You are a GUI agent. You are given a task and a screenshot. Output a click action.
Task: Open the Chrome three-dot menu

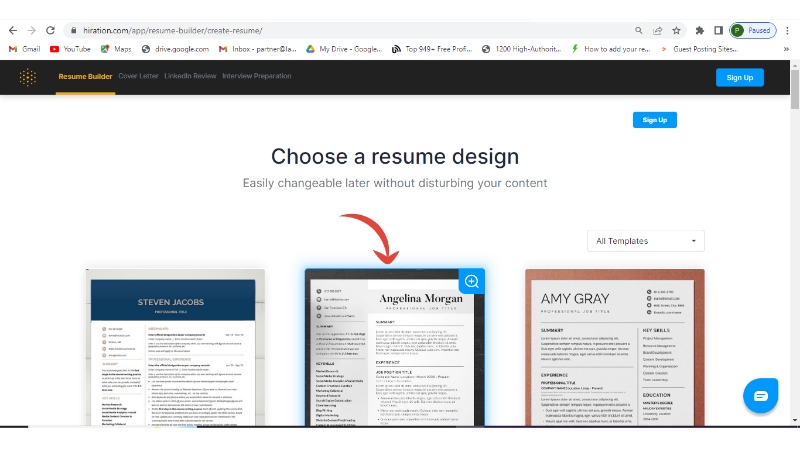click(x=787, y=31)
